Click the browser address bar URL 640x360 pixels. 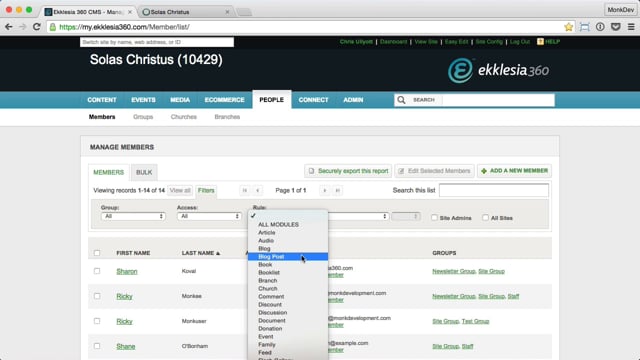pos(124,27)
